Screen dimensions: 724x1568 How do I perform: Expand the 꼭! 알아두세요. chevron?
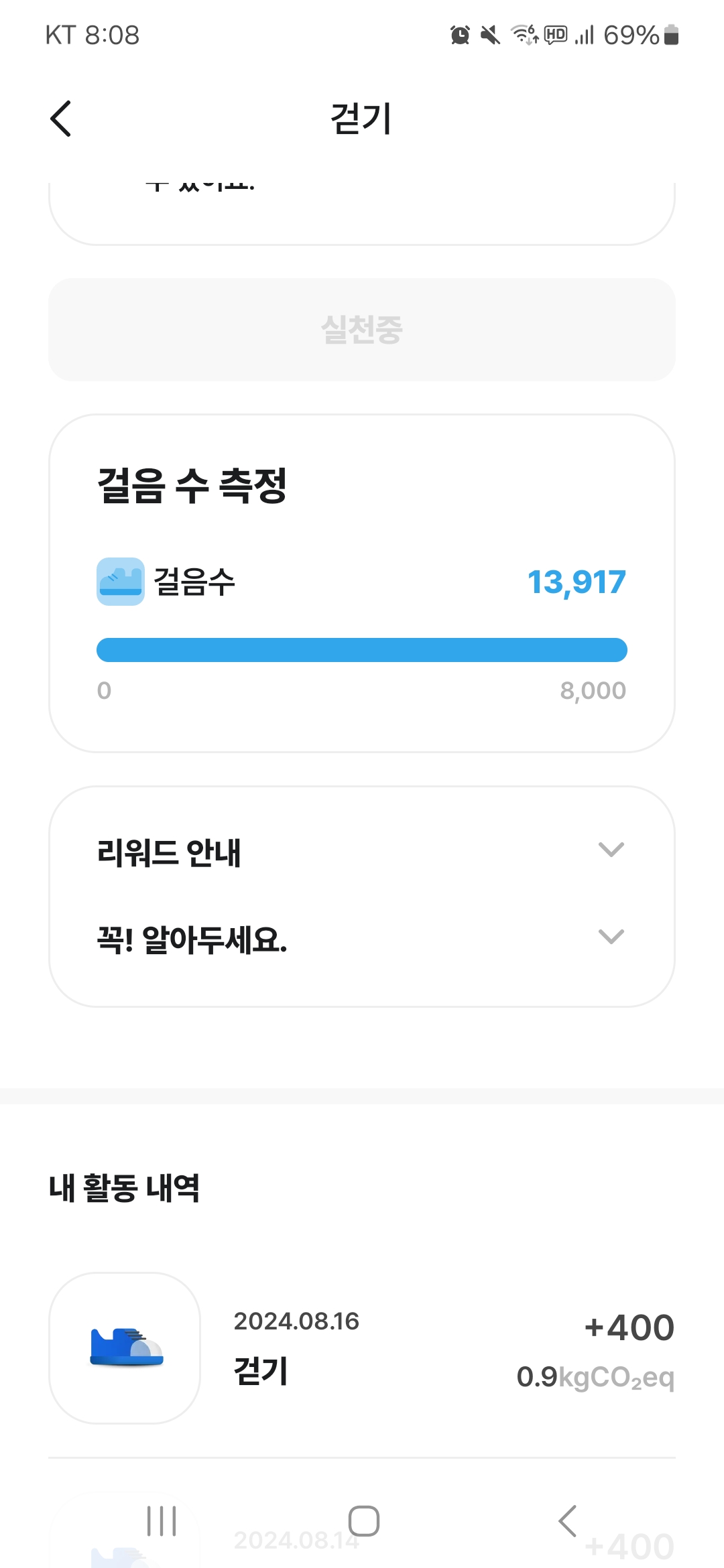[x=611, y=936]
